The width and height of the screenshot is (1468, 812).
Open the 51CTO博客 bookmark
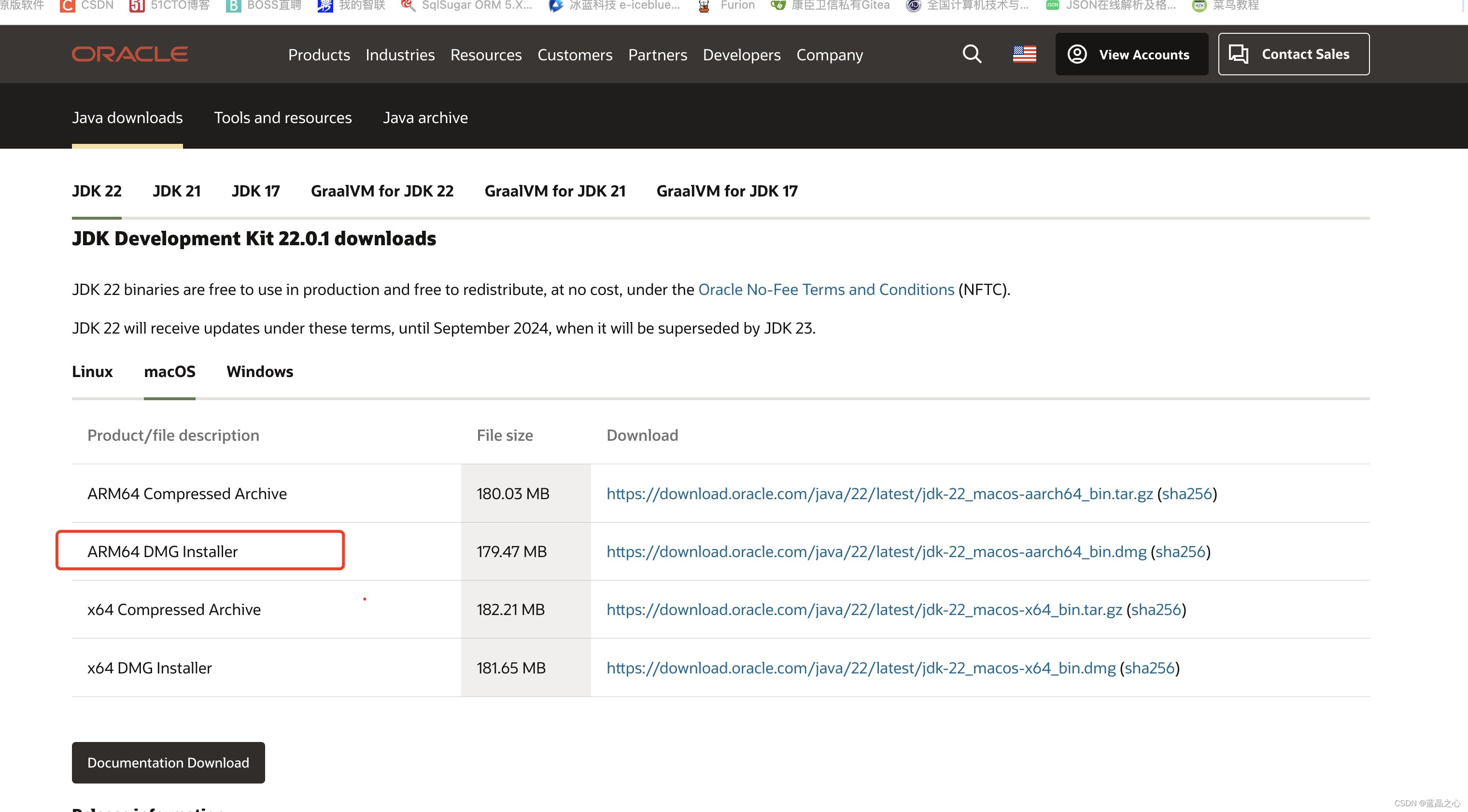pyautogui.click(x=170, y=6)
